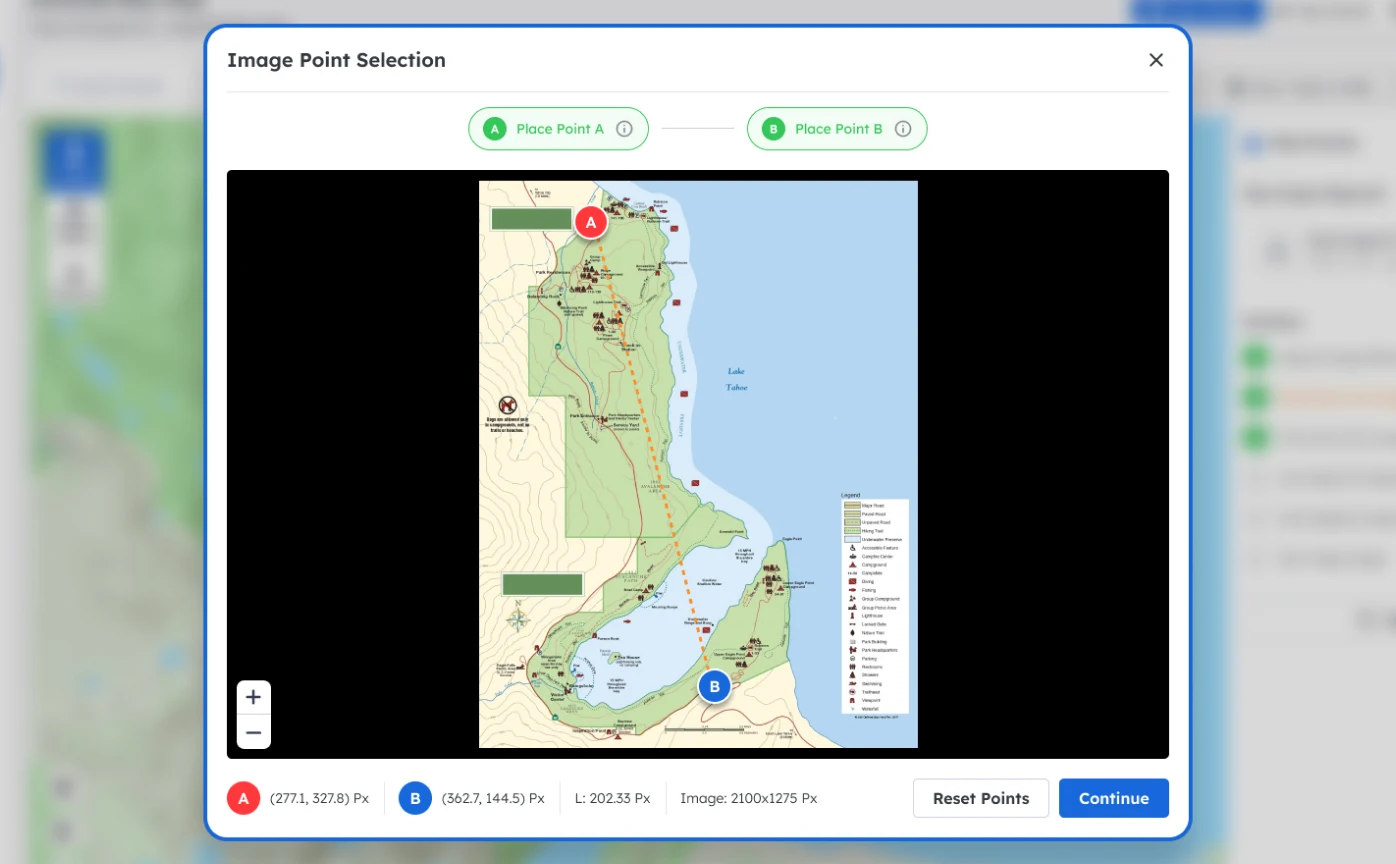Open info icon next to Place Point B
This screenshot has height=864, width=1396.
[x=903, y=129]
